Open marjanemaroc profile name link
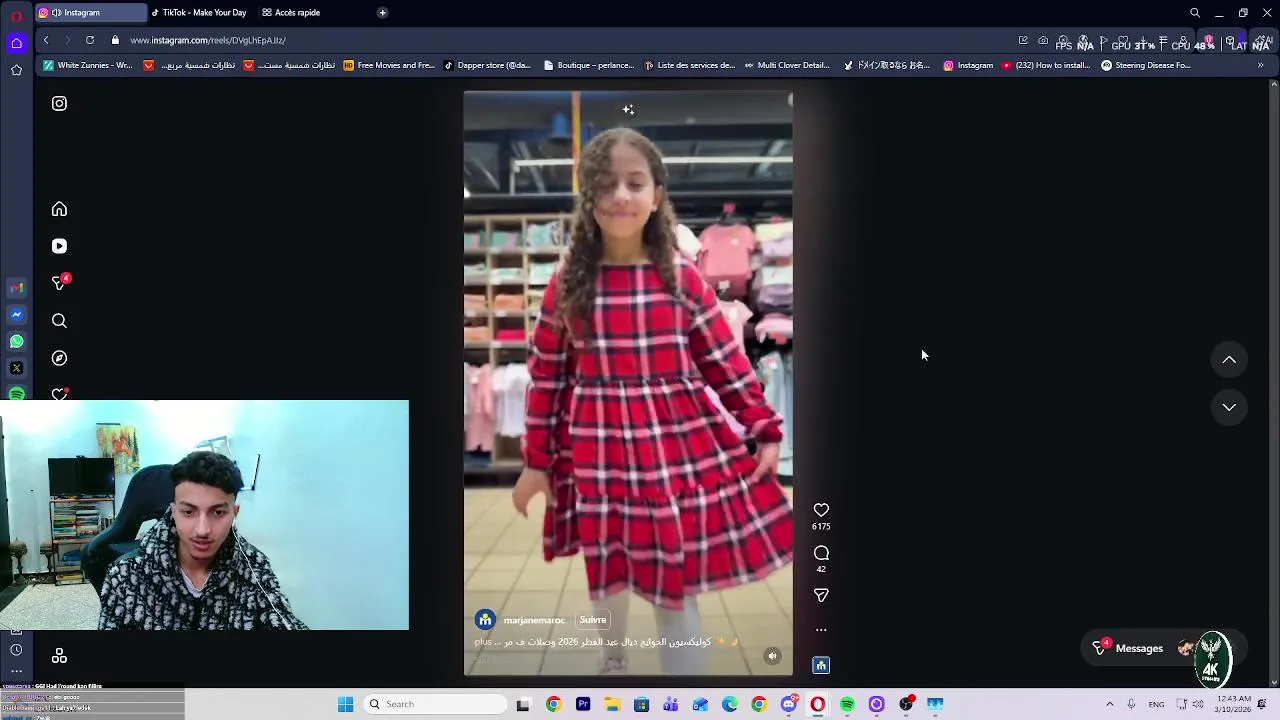 tap(534, 620)
